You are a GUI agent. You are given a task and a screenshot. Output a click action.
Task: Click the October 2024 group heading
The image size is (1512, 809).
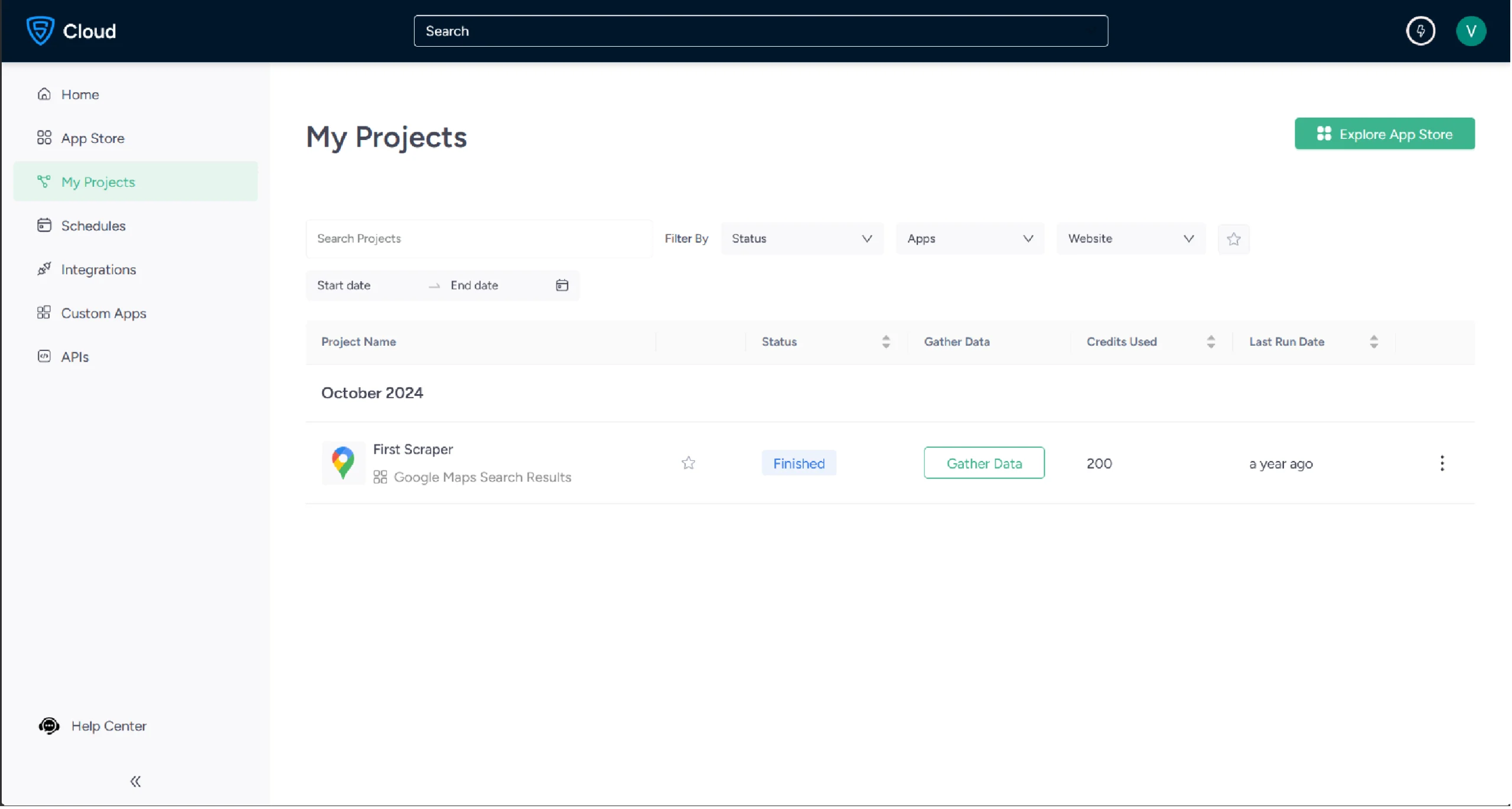pyautogui.click(x=372, y=393)
